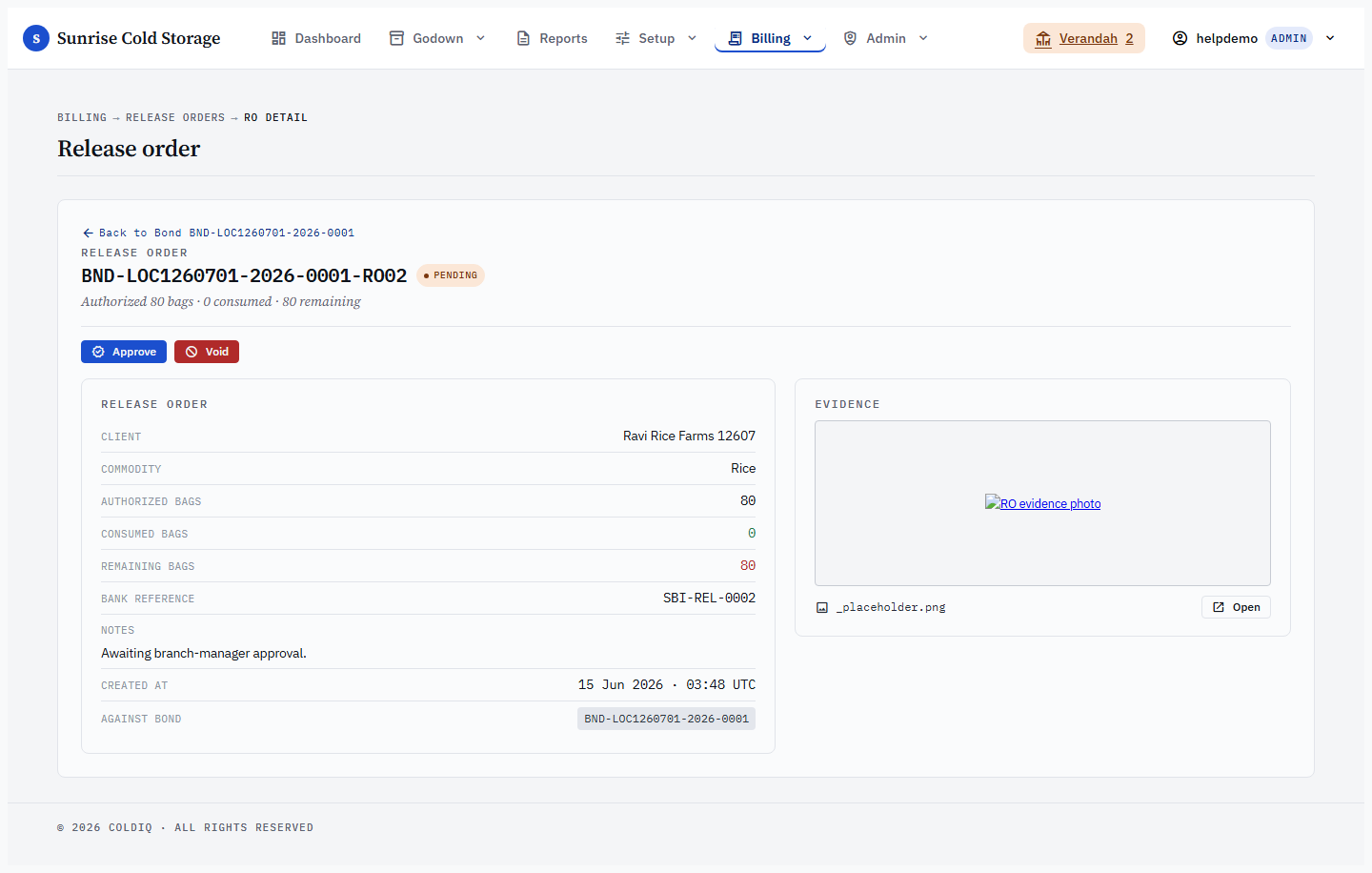1372x873 pixels.
Task: Click the Approve badge-check icon
Action: pos(98,352)
